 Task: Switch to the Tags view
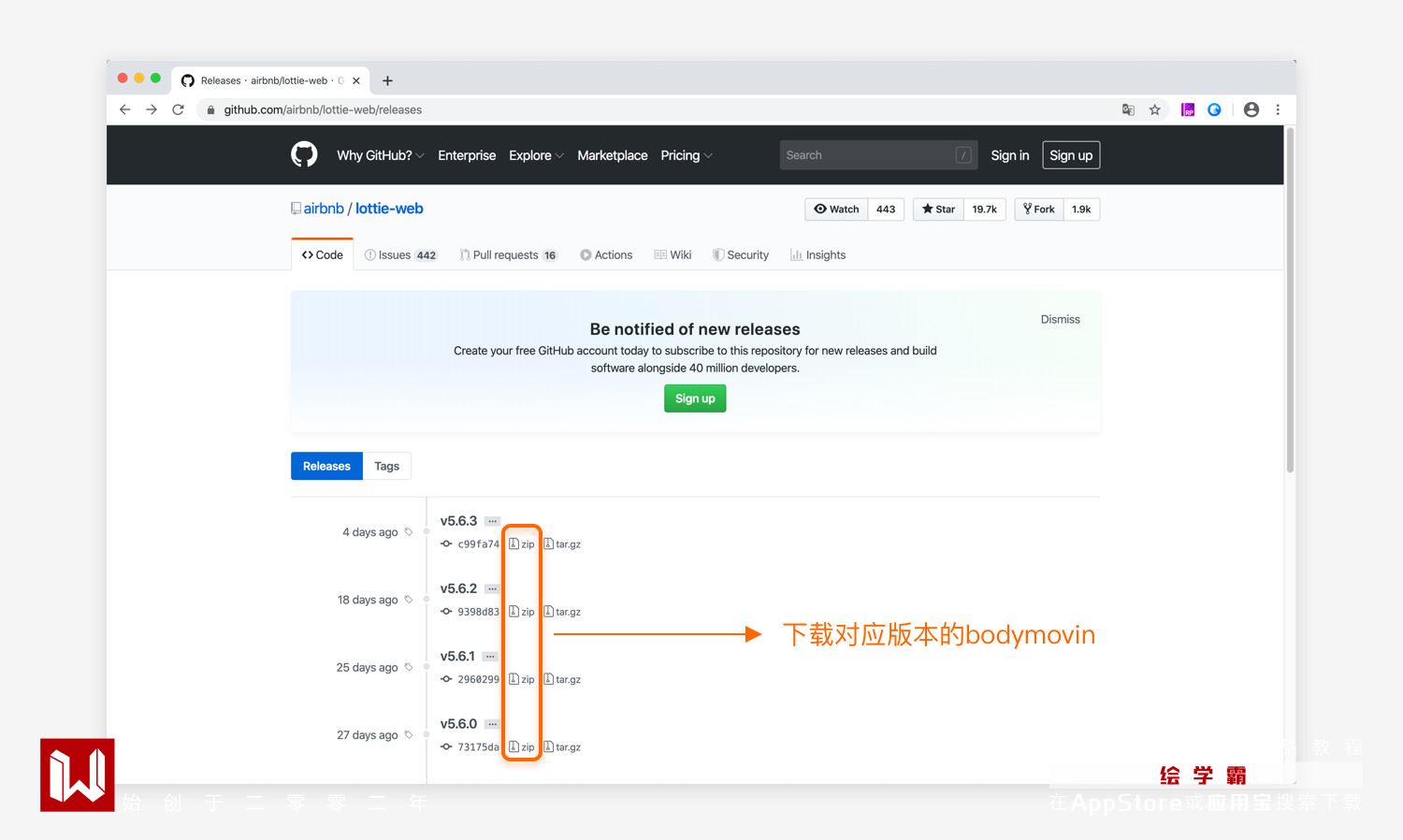(x=387, y=466)
